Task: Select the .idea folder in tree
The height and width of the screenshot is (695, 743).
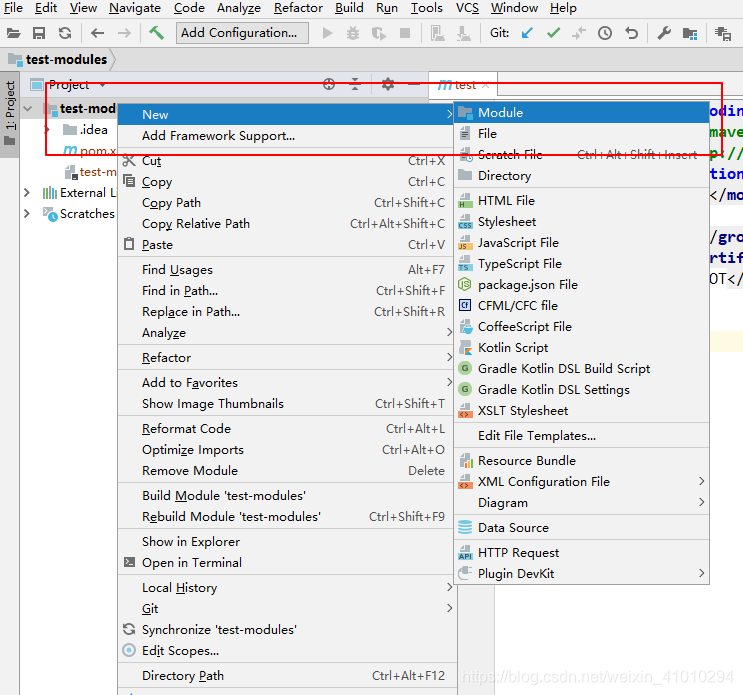Action: pos(85,130)
